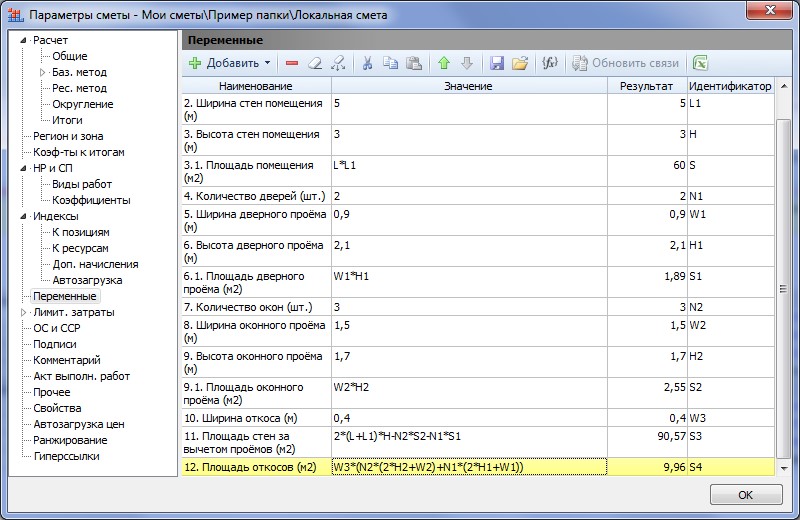Expand the Лимит. затраты tree node
This screenshot has width=800, height=520.
coord(23,312)
